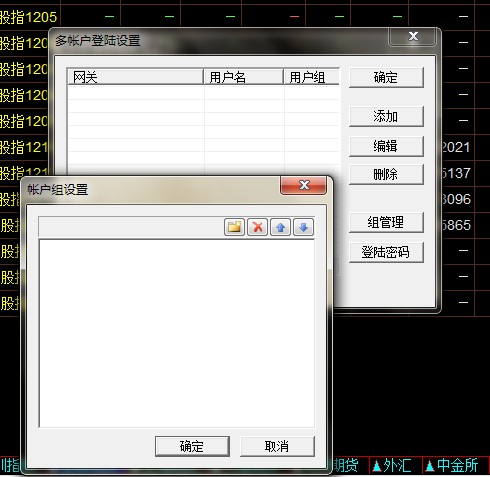Click 确定 in 多帐户登陆设置 window
The image size is (490, 477).
pyautogui.click(x=386, y=78)
